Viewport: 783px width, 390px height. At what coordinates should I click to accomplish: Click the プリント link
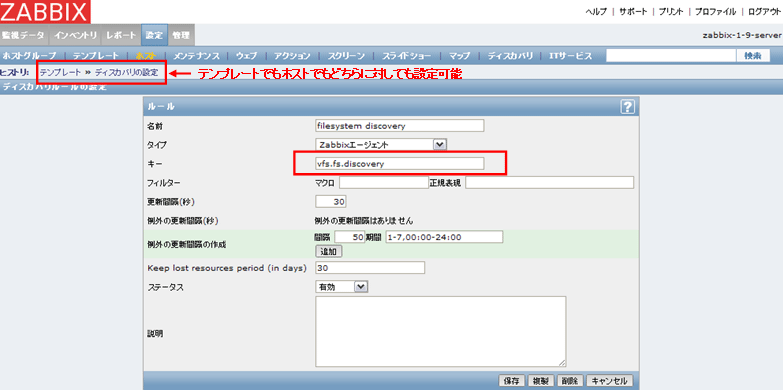pyautogui.click(x=671, y=11)
